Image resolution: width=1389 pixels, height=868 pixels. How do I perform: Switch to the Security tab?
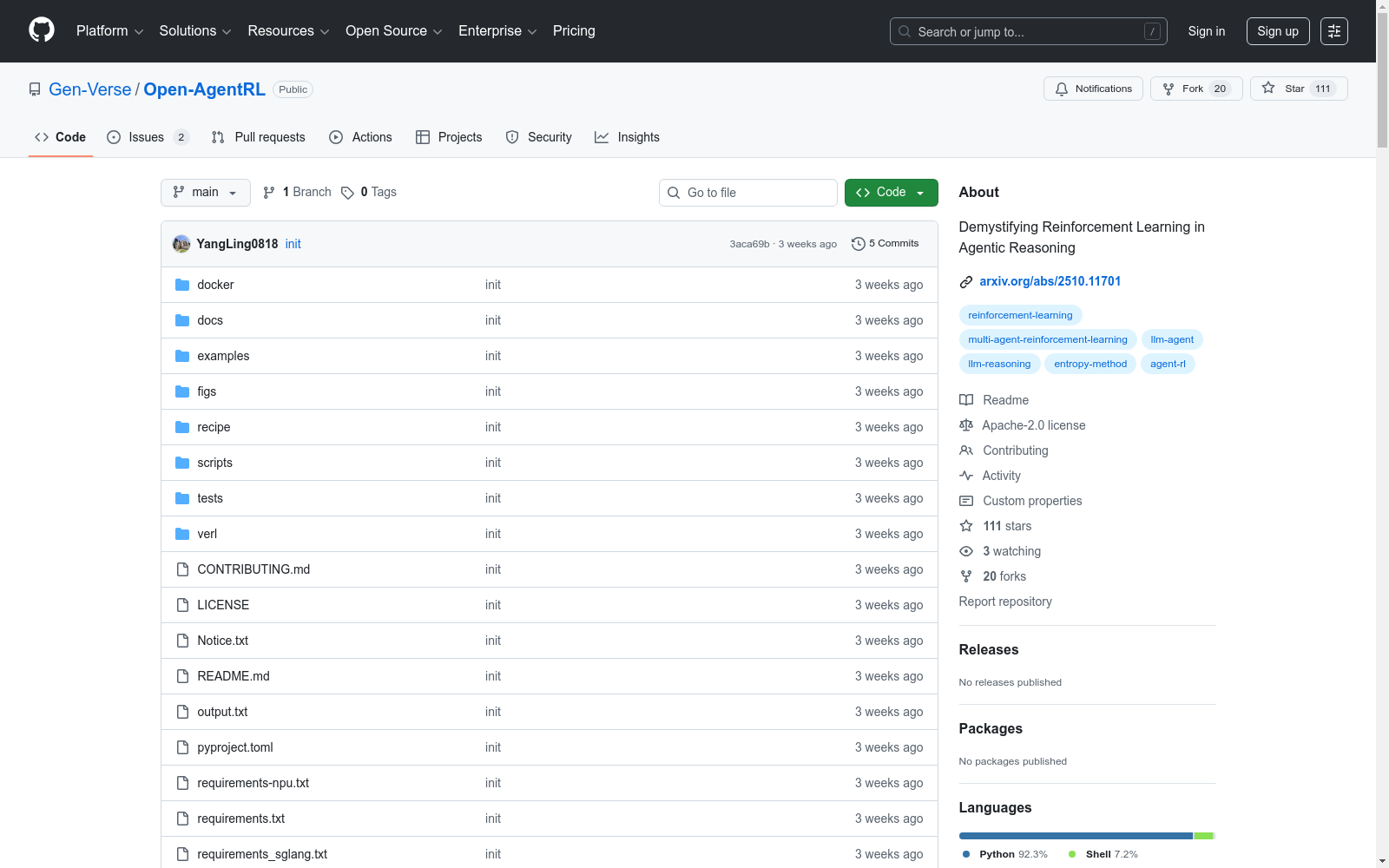click(x=539, y=137)
